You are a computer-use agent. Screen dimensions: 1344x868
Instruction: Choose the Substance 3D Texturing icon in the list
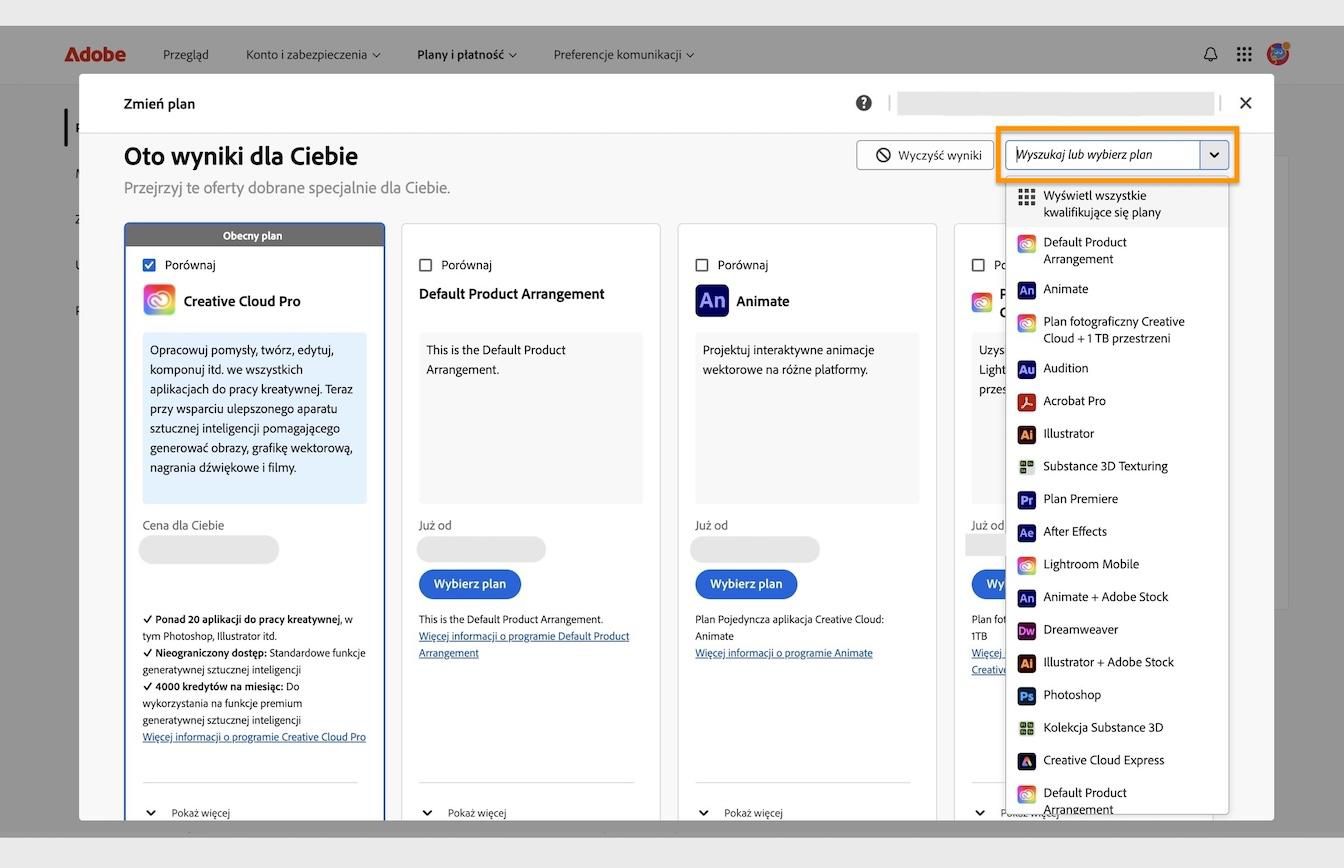(x=1026, y=467)
